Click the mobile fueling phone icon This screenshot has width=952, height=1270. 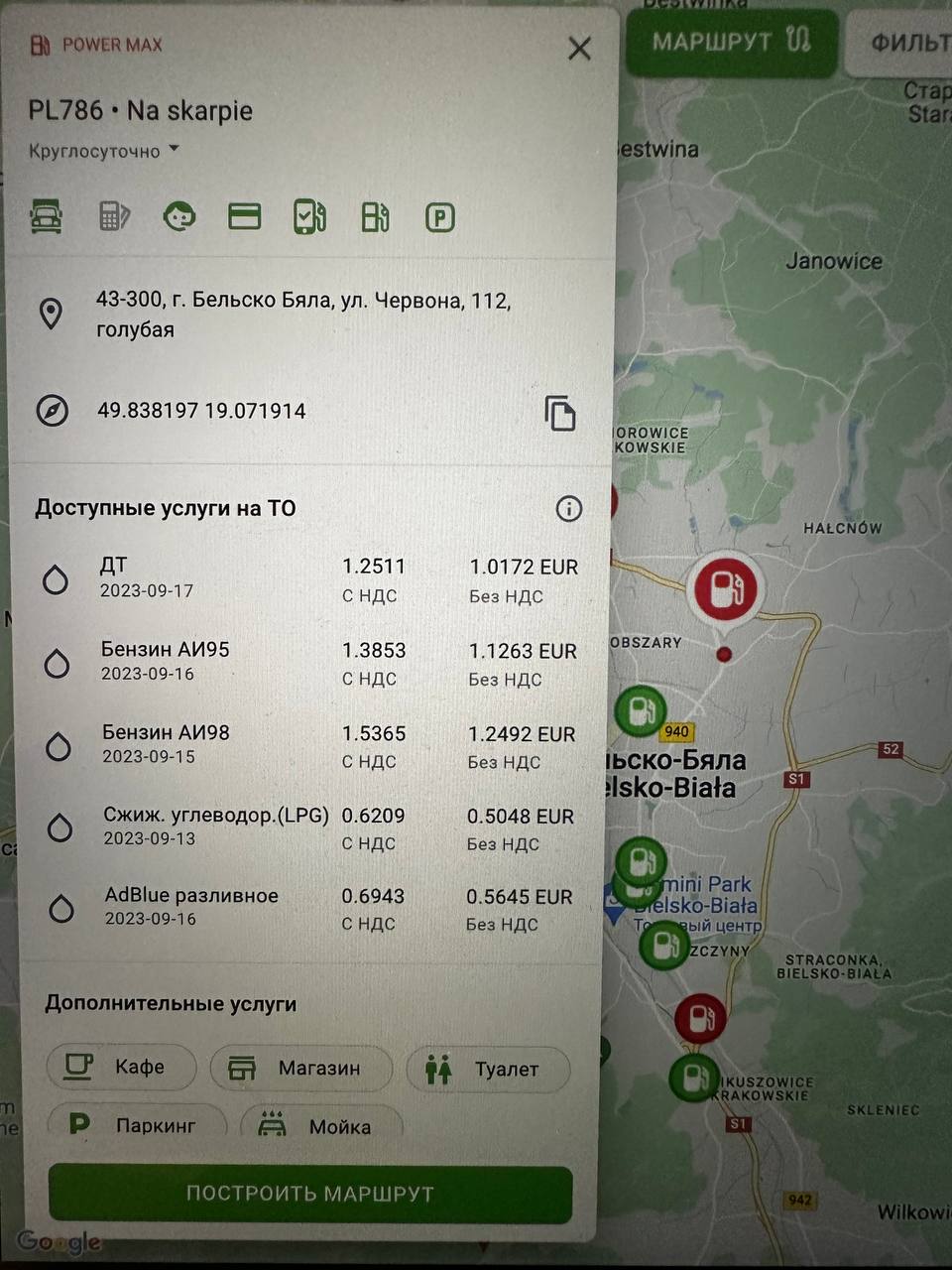point(309,216)
